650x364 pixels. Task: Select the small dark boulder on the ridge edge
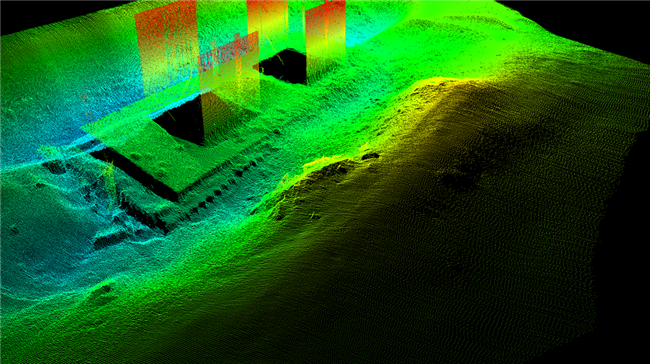(370, 156)
